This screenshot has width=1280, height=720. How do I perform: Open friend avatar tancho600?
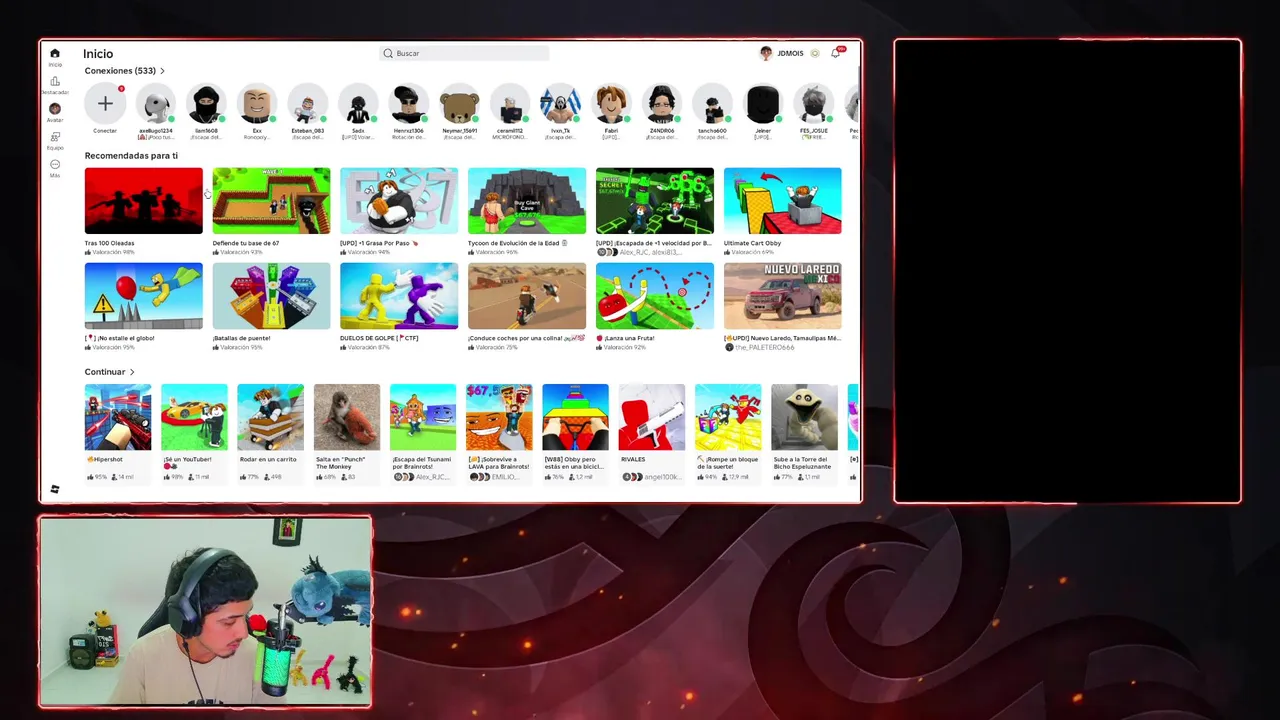click(x=712, y=103)
